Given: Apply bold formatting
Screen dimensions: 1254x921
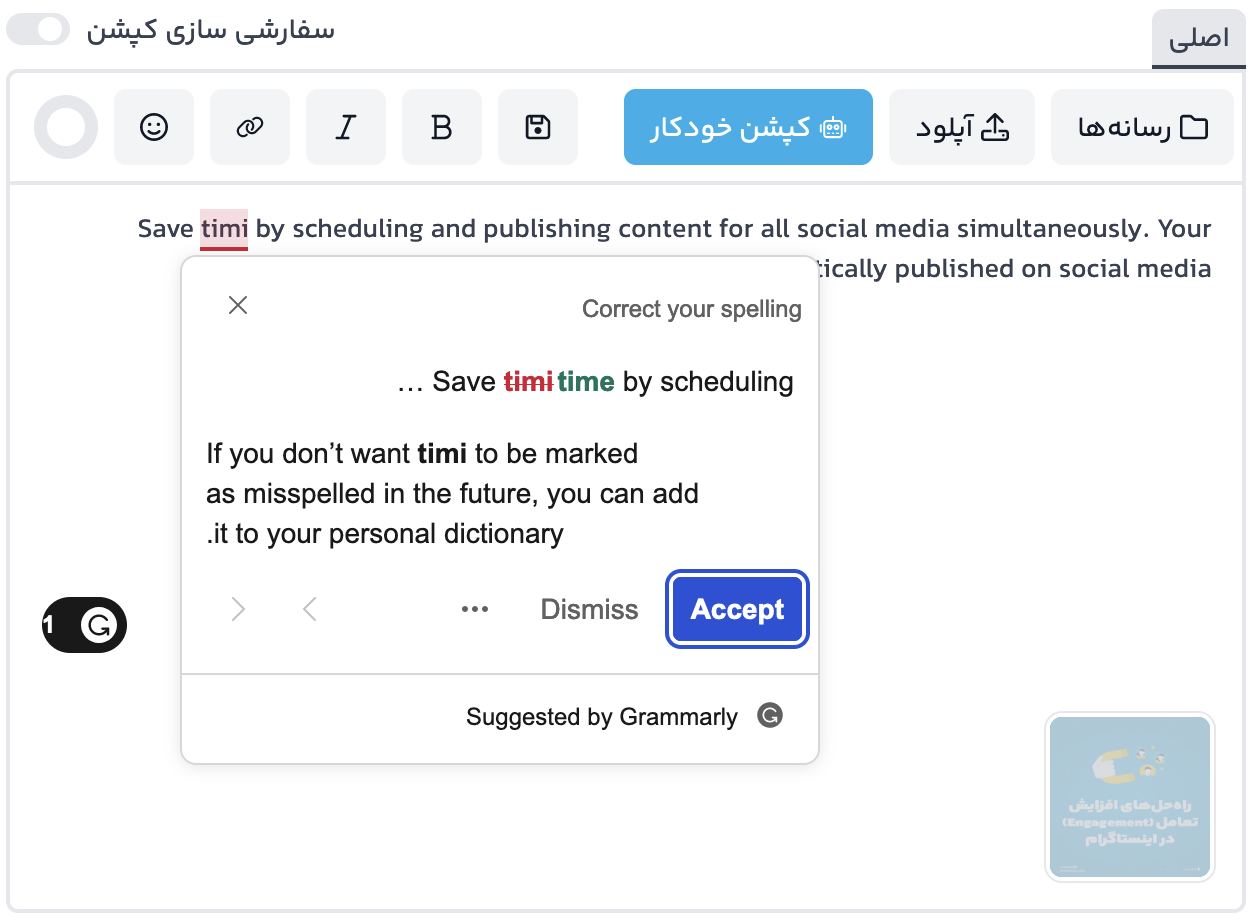Looking at the screenshot, I should tap(442, 127).
